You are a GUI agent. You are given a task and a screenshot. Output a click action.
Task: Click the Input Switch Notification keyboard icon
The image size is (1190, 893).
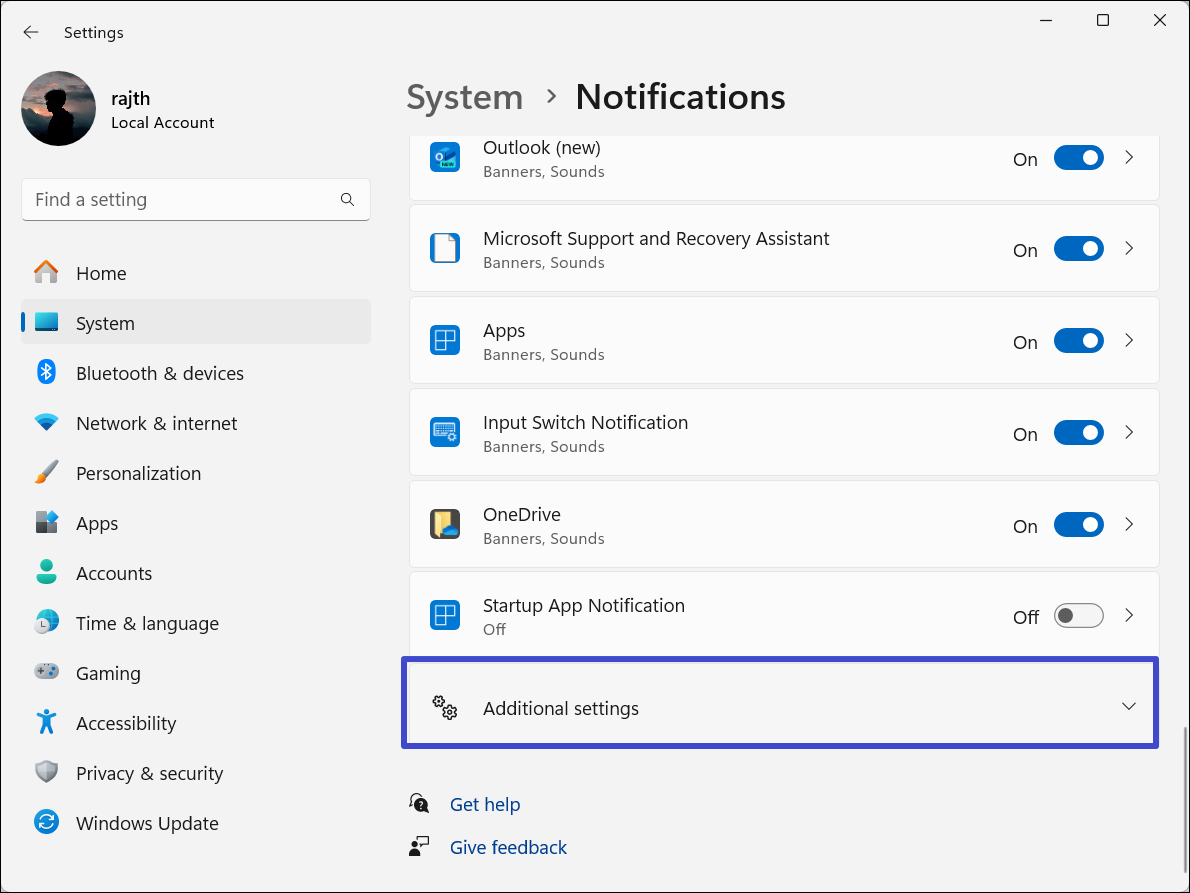coord(445,433)
